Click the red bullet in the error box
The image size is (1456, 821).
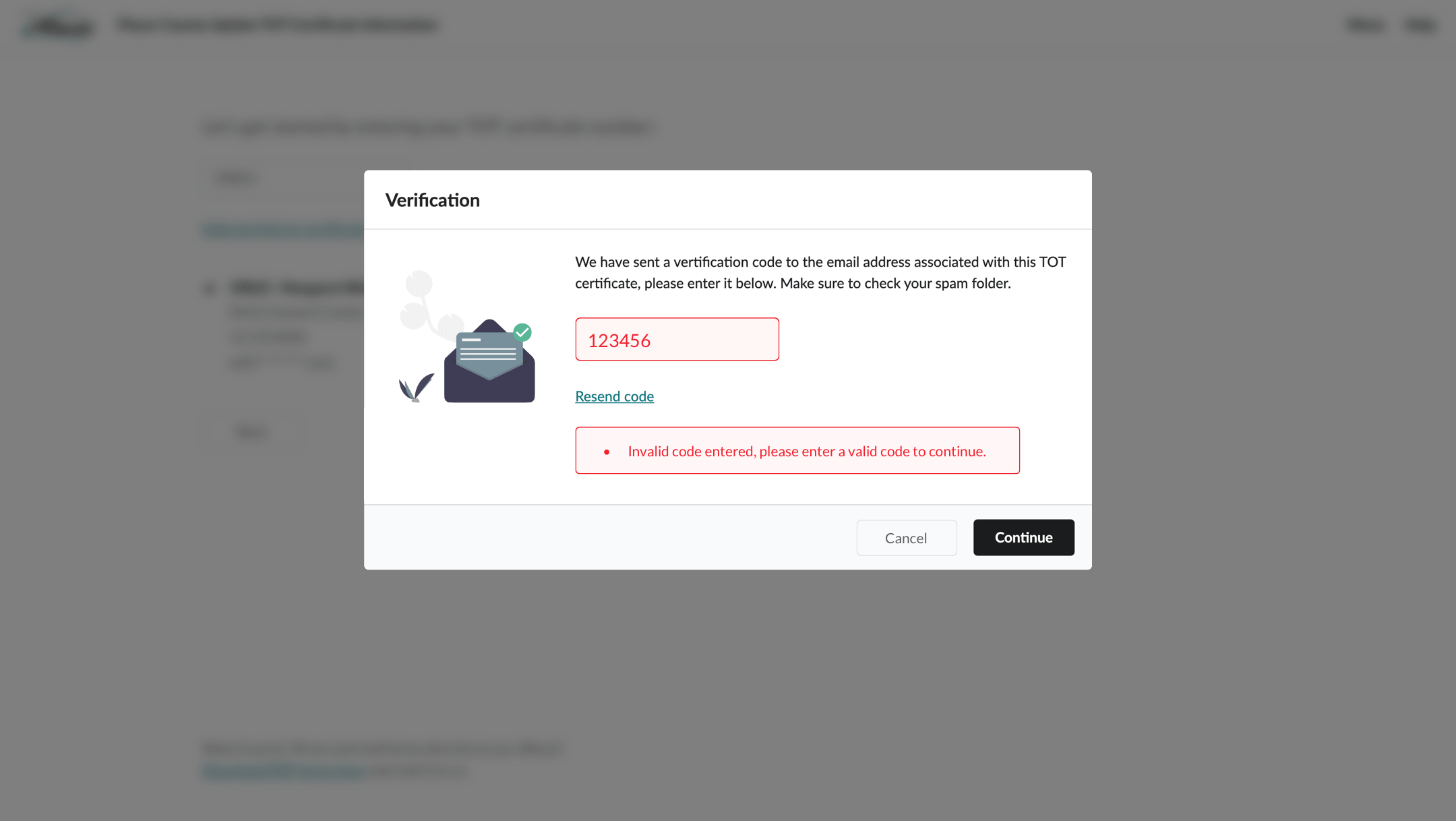(x=607, y=451)
